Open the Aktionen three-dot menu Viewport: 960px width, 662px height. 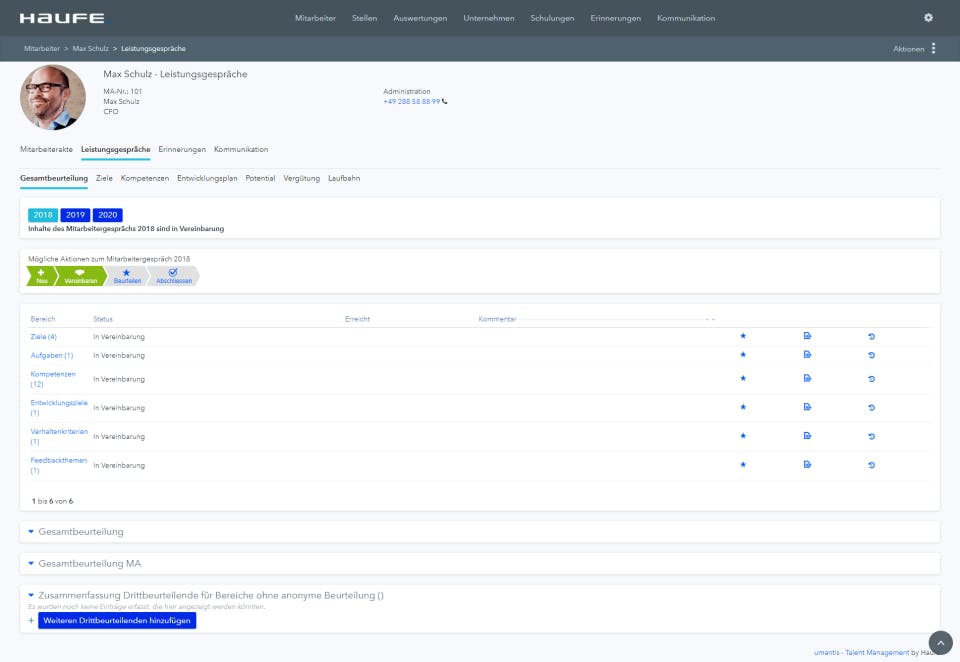933,48
